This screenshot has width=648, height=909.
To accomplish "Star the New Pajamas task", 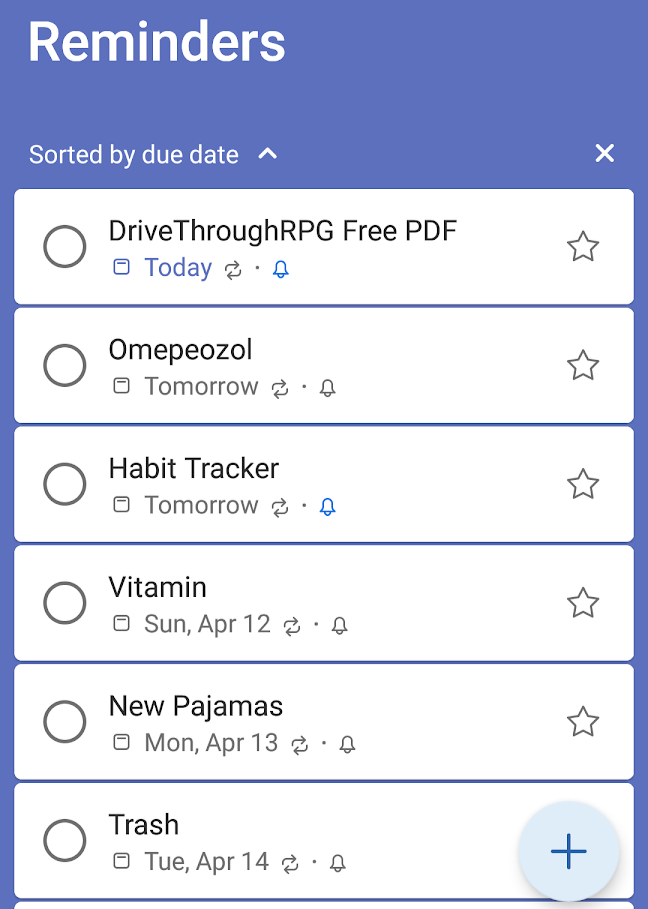I will [x=583, y=722].
